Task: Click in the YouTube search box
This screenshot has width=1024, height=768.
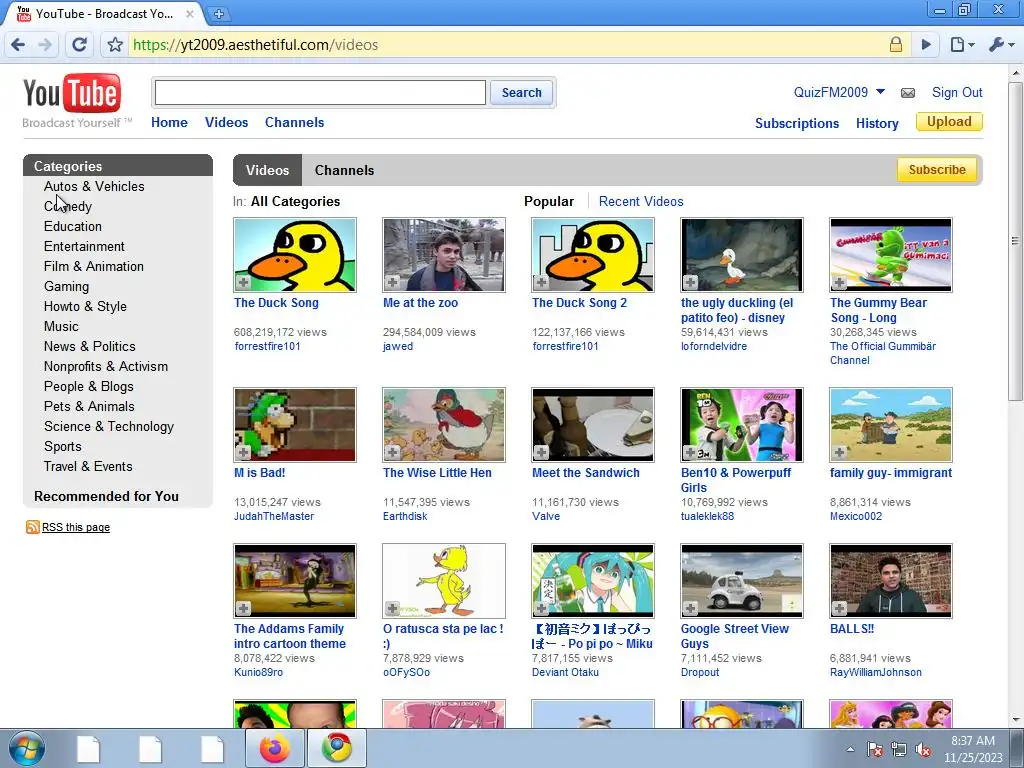Action: (320, 93)
